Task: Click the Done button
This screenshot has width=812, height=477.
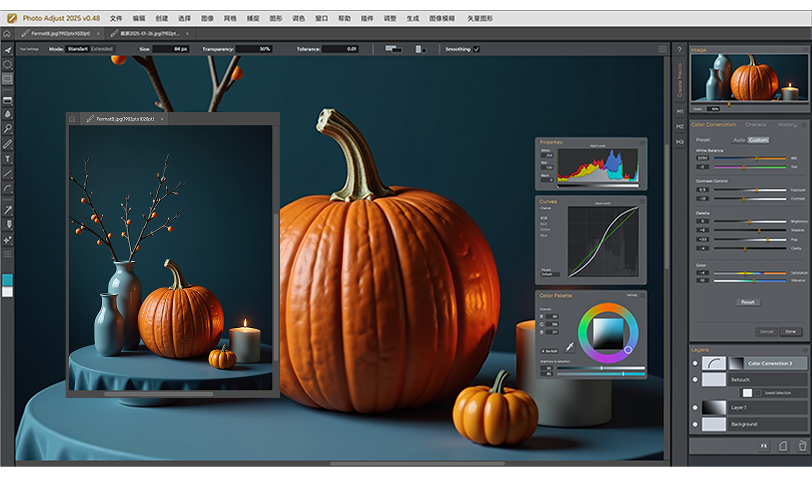Action: tap(791, 331)
